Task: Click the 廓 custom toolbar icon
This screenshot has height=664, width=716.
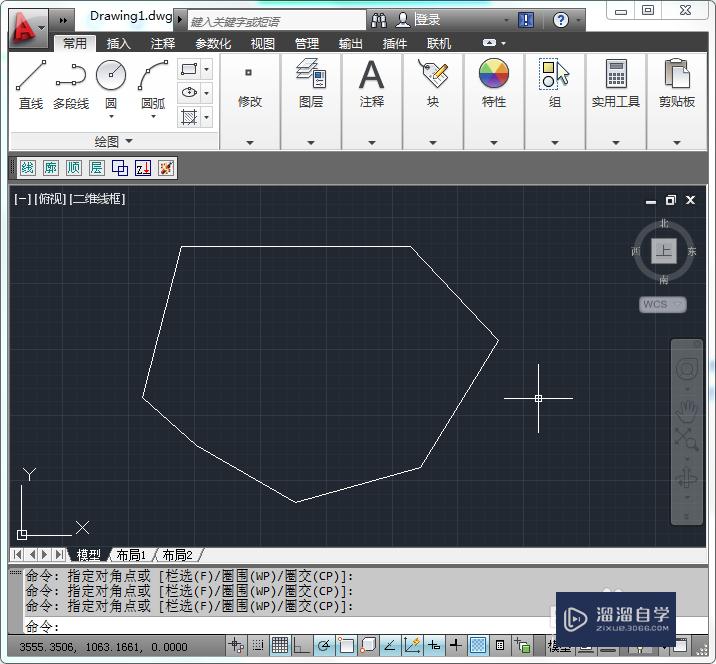Action: click(x=50, y=168)
